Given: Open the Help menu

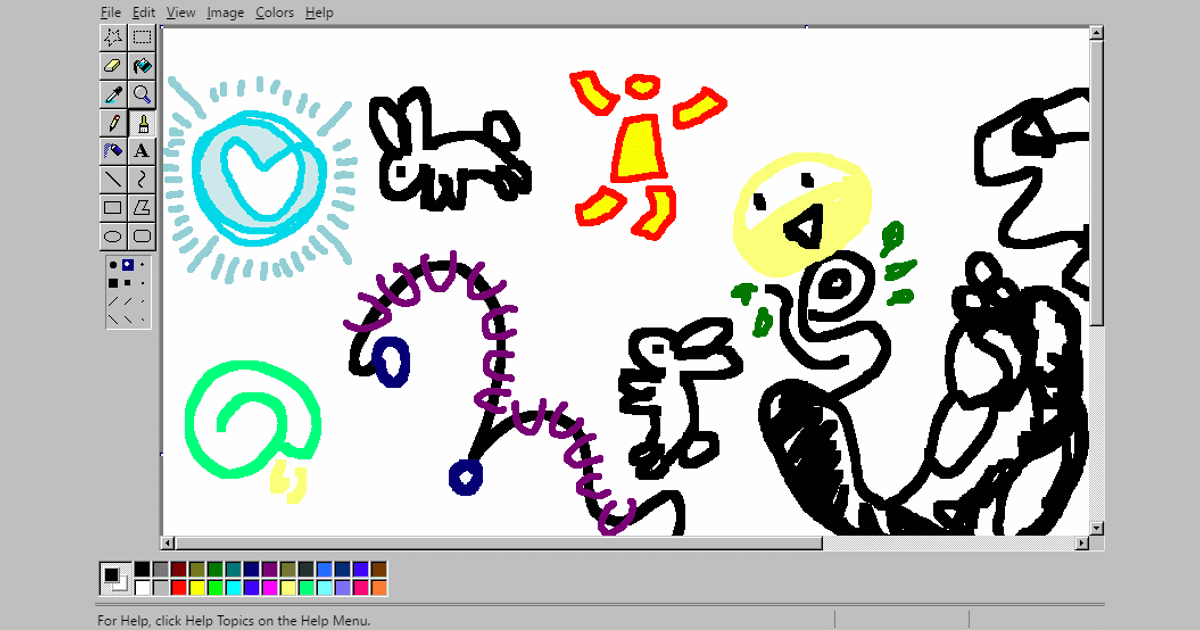Looking at the screenshot, I should click(319, 12).
